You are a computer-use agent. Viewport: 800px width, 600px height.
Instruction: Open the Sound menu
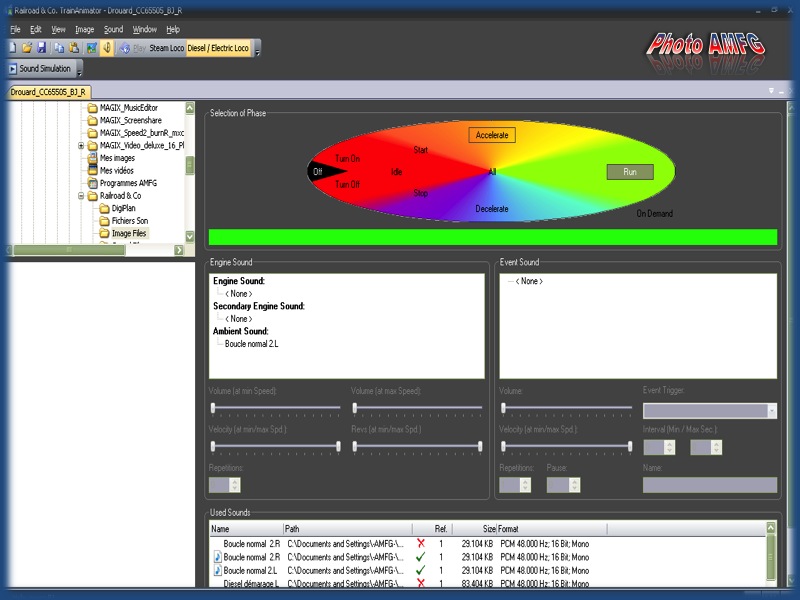[x=113, y=30]
